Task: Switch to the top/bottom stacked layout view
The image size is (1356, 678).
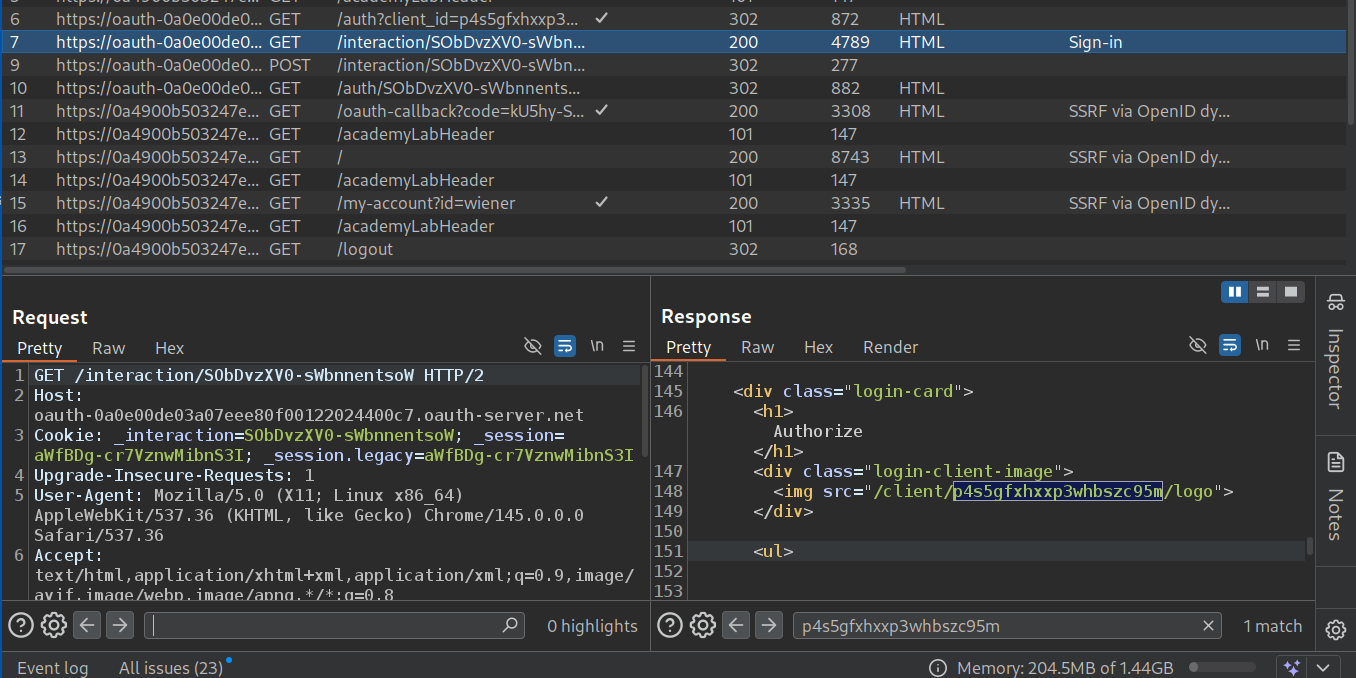Action: pos(1263,292)
